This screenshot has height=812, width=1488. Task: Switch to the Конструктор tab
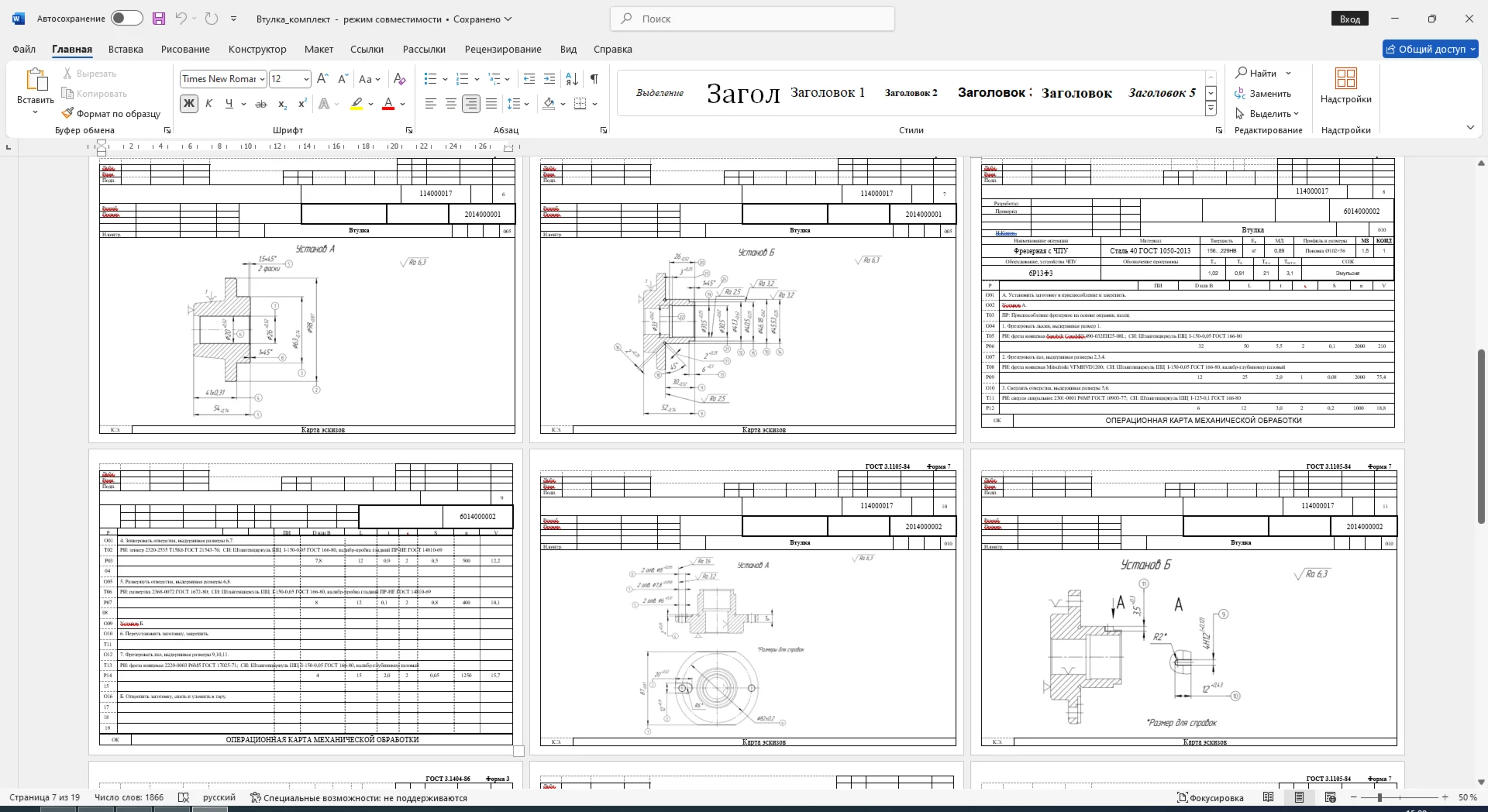point(257,49)
